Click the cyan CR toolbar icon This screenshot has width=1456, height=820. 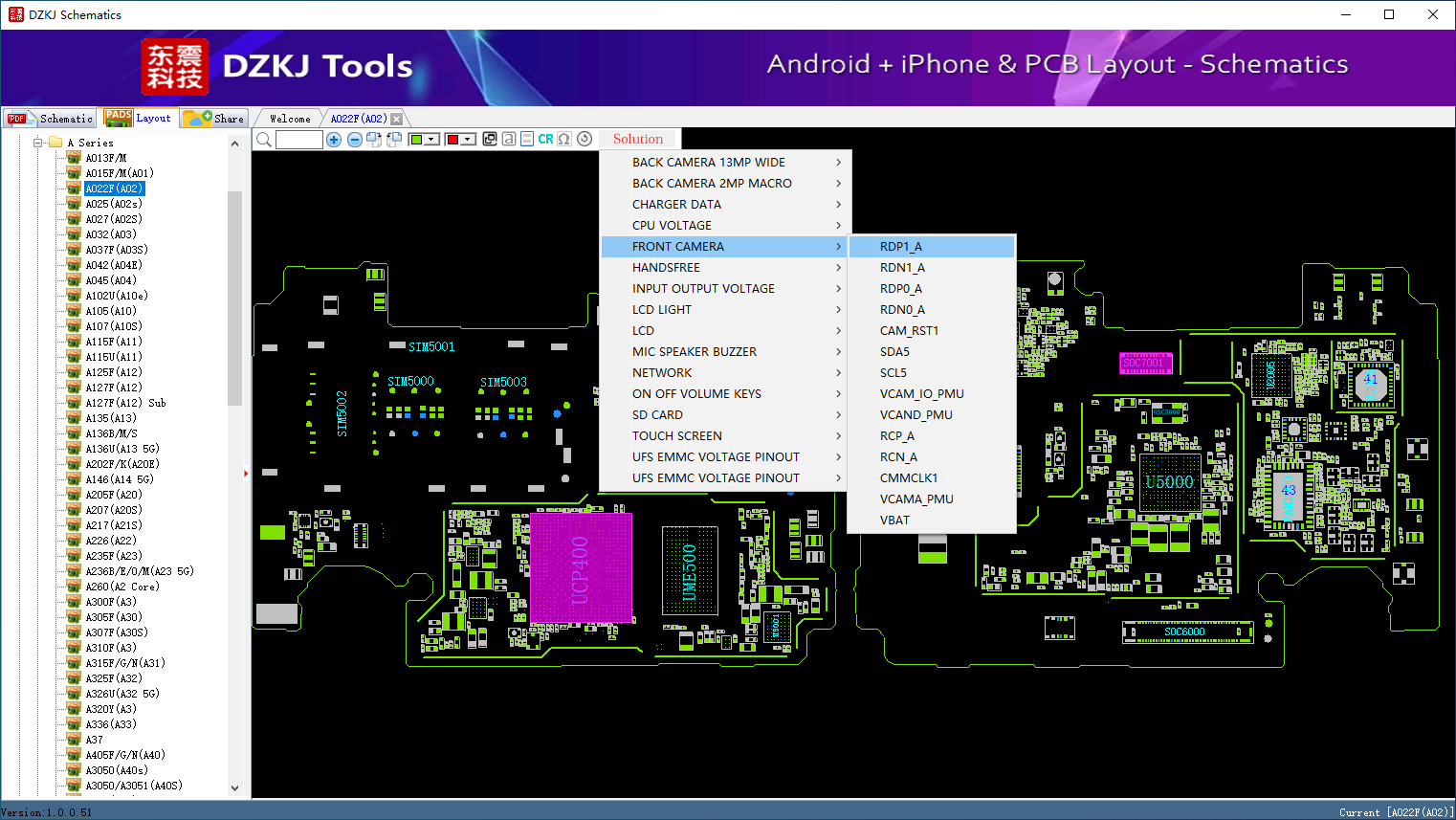[x=545, y=139]
